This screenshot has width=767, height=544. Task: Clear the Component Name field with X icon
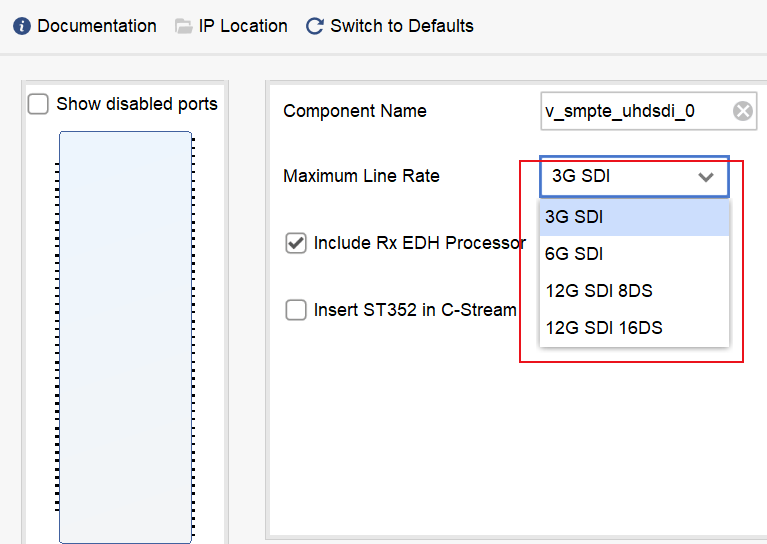[x=743, y=111]
